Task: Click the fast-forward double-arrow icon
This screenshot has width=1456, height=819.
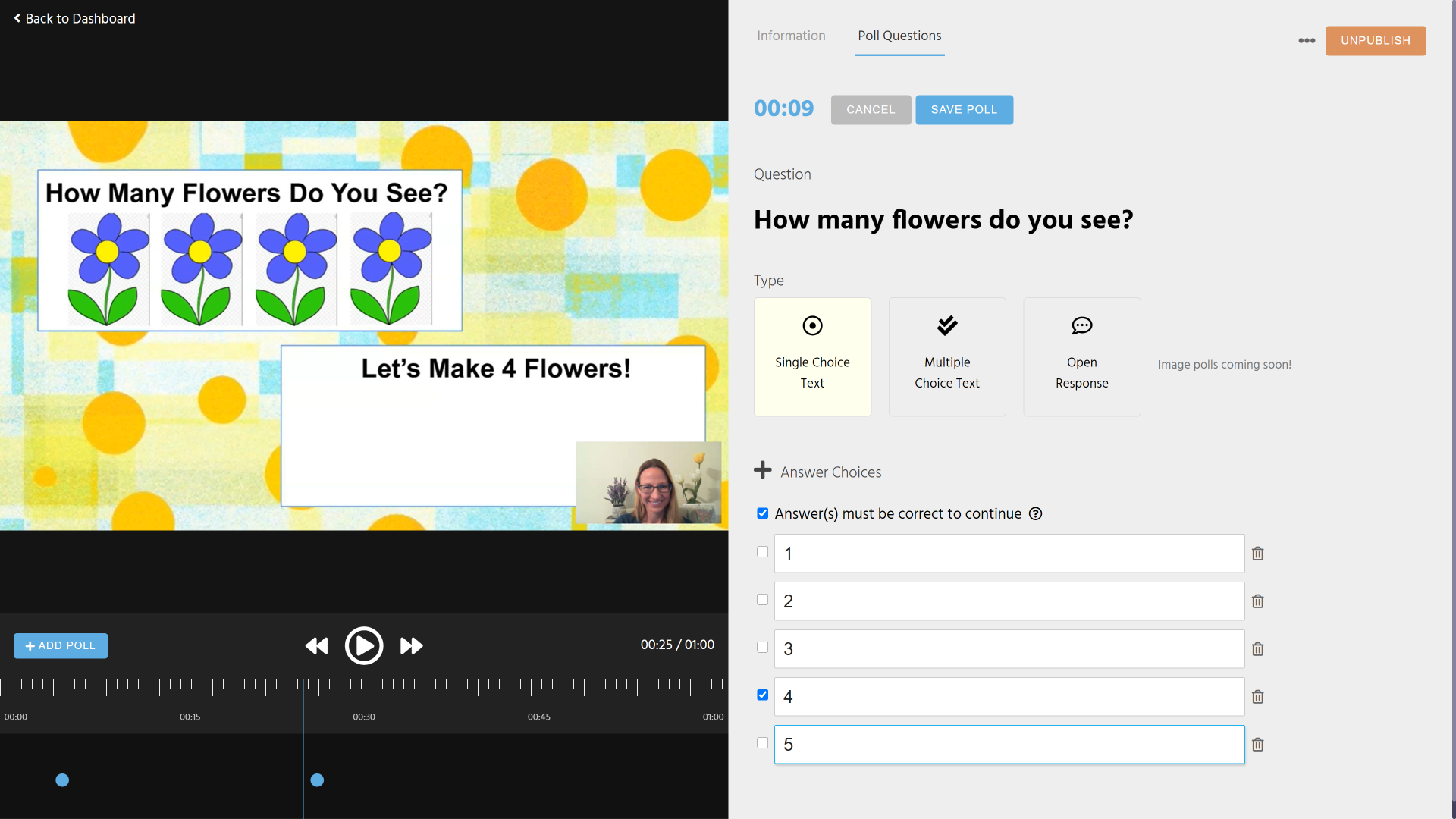Action: coord(411,645)
